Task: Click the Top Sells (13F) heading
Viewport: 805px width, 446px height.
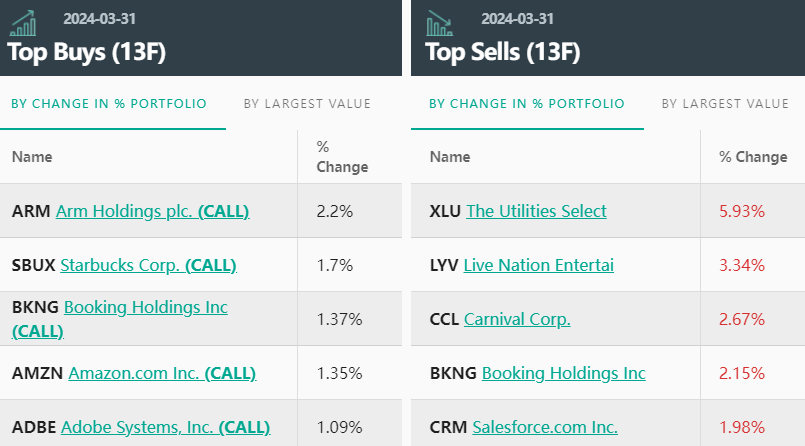Action: 502,51
